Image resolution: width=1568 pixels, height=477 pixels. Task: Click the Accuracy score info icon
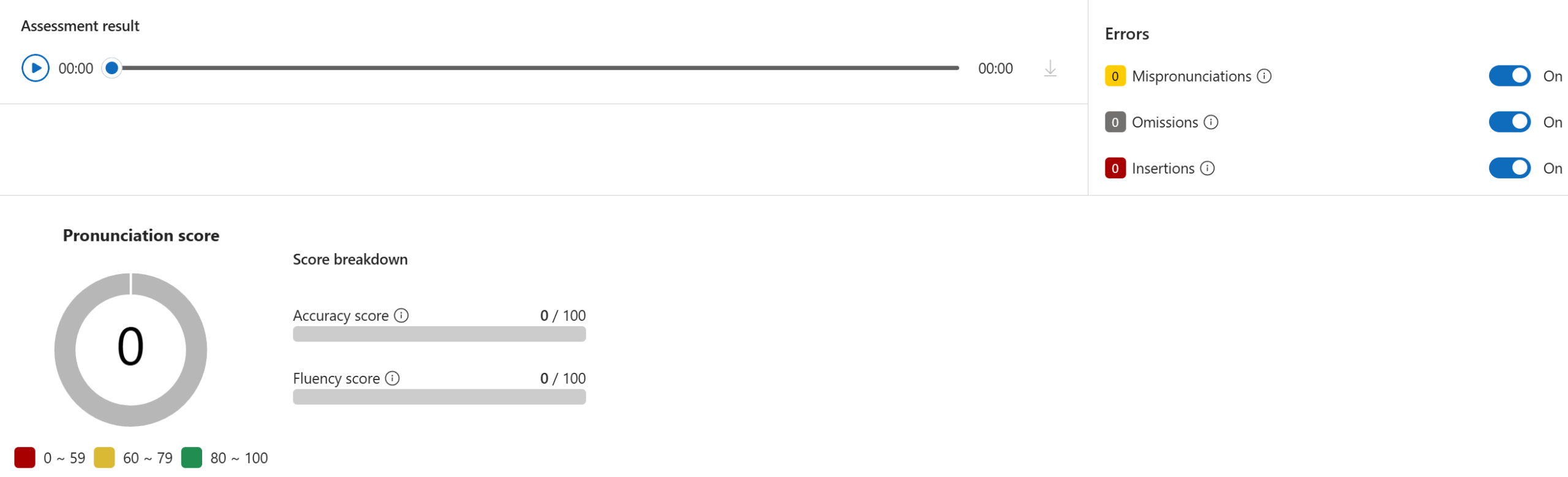[401, 316]
